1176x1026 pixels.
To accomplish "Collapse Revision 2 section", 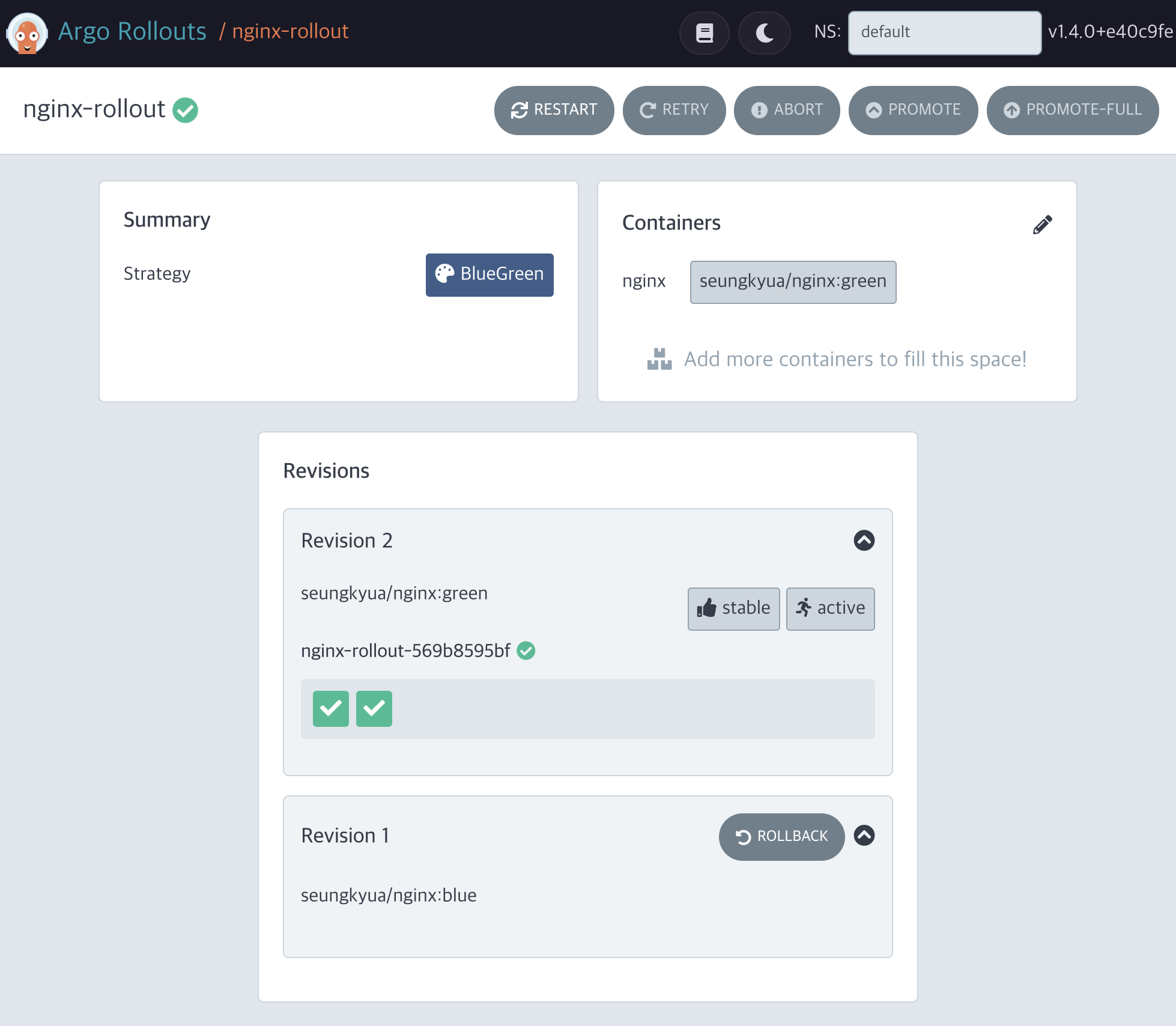I will coord(864,540).
